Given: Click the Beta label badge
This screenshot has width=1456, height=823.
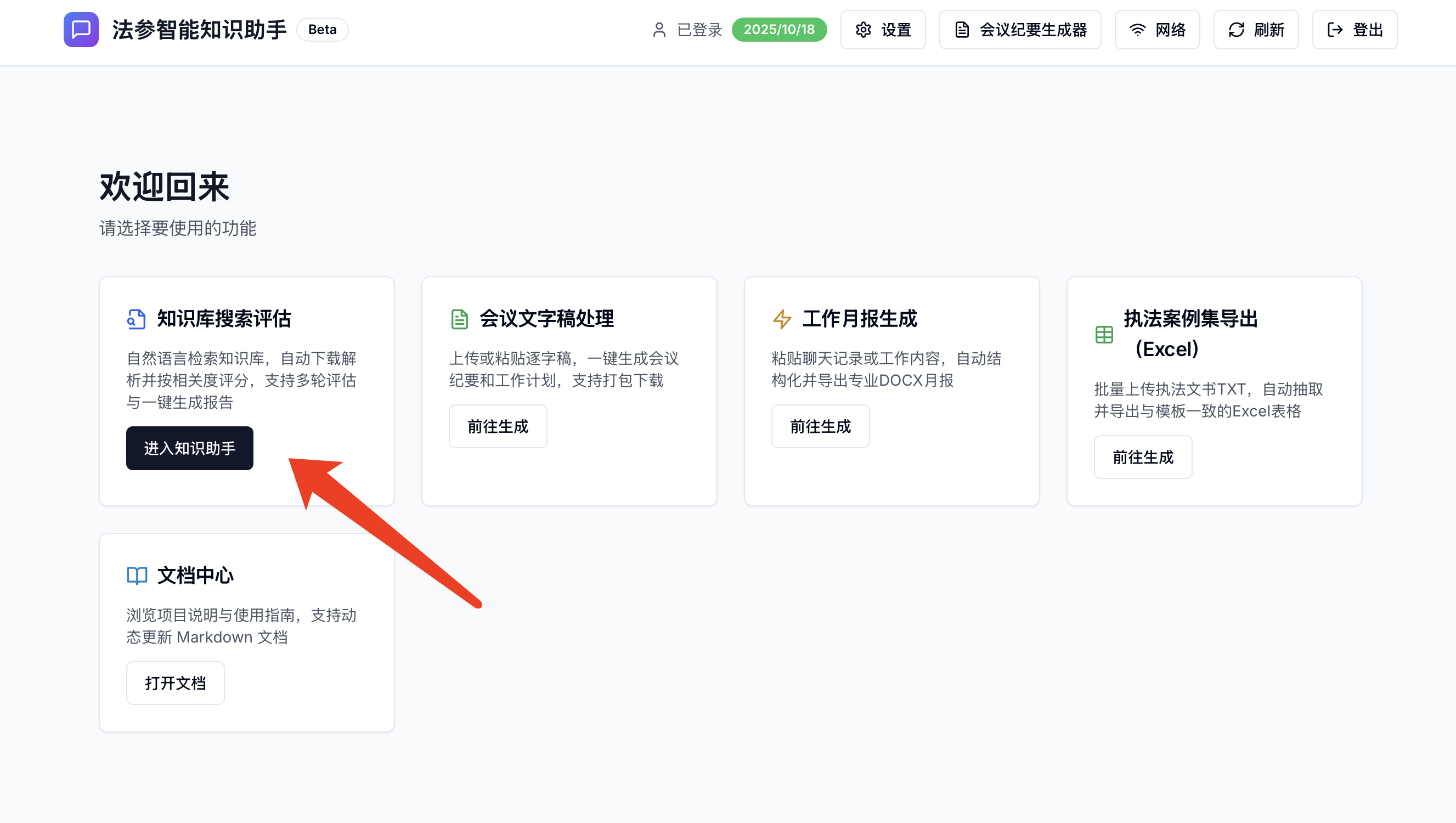Looking at the screenshot, I should pos(322,30).
